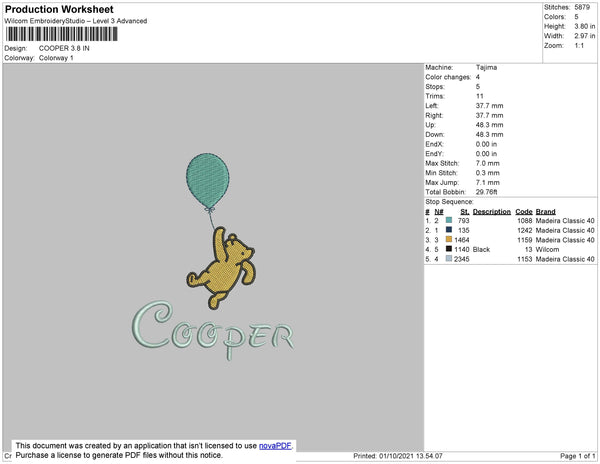Screen dimensions: 600x464
Task: Click the Total Bobbin value 29.76ft
Action: pyautogui.click(x=486, y=192)
